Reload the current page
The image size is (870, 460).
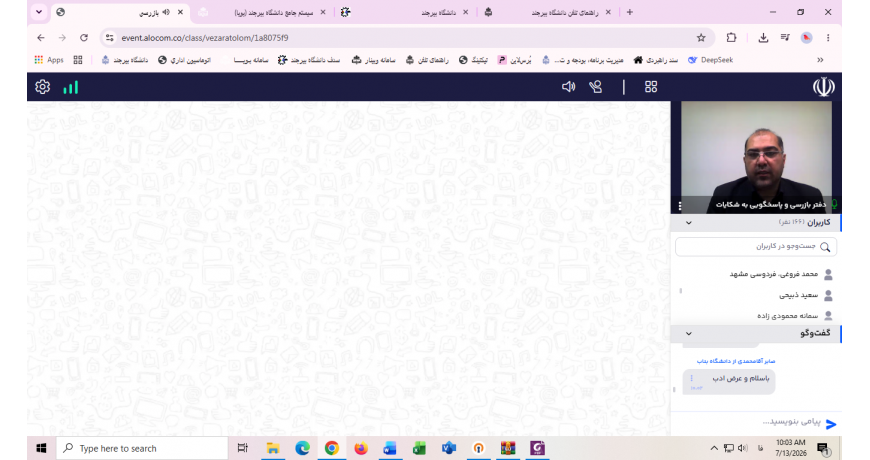[x=84, y=38]
